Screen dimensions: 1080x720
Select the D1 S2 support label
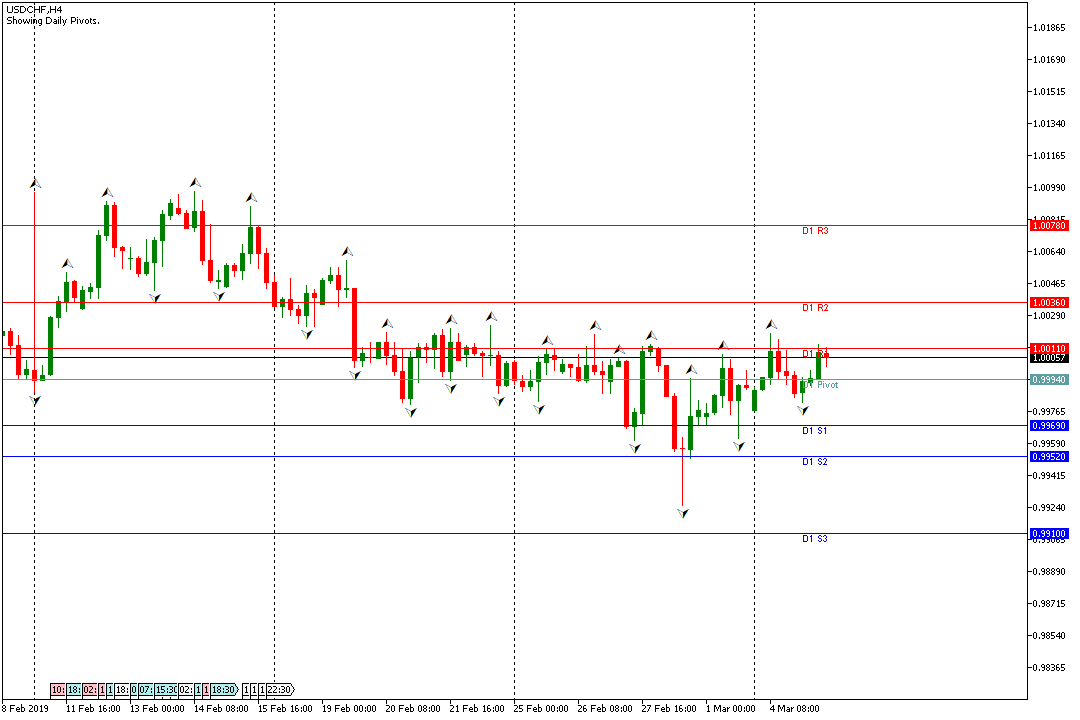815,462
